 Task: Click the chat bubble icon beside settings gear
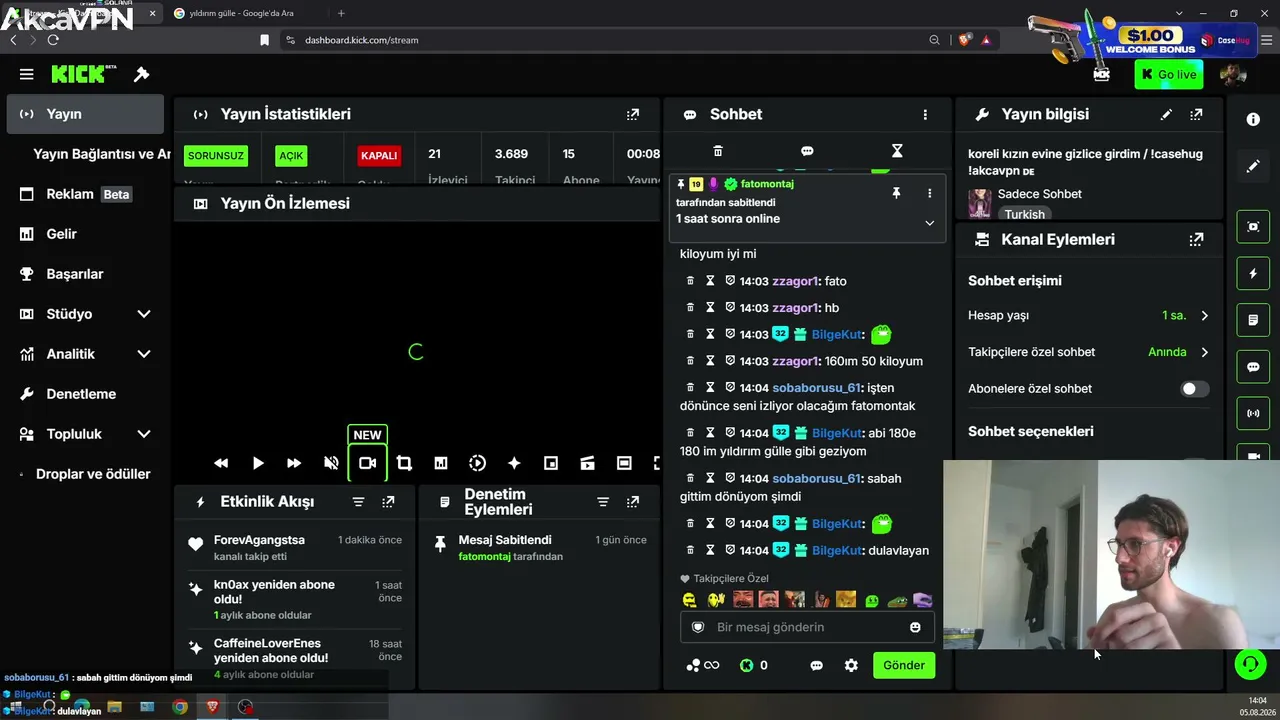point(816,665)
